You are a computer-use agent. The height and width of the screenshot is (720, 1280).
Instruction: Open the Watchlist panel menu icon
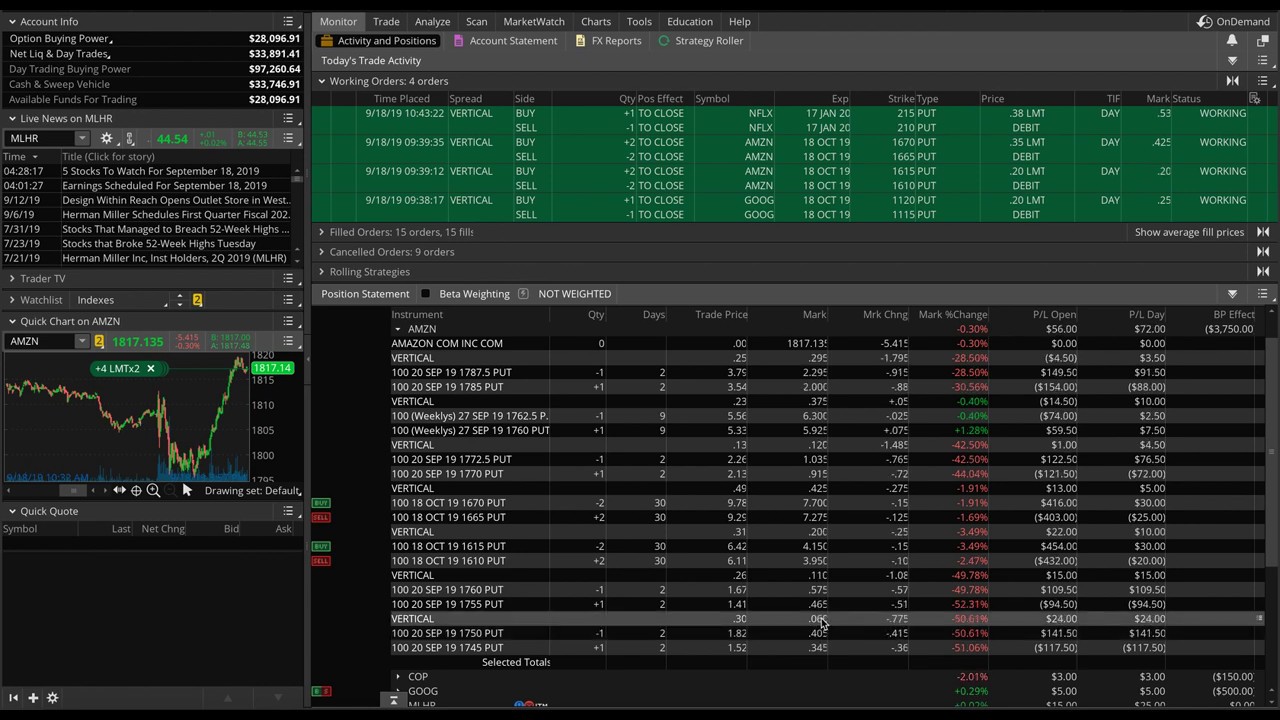288,300
